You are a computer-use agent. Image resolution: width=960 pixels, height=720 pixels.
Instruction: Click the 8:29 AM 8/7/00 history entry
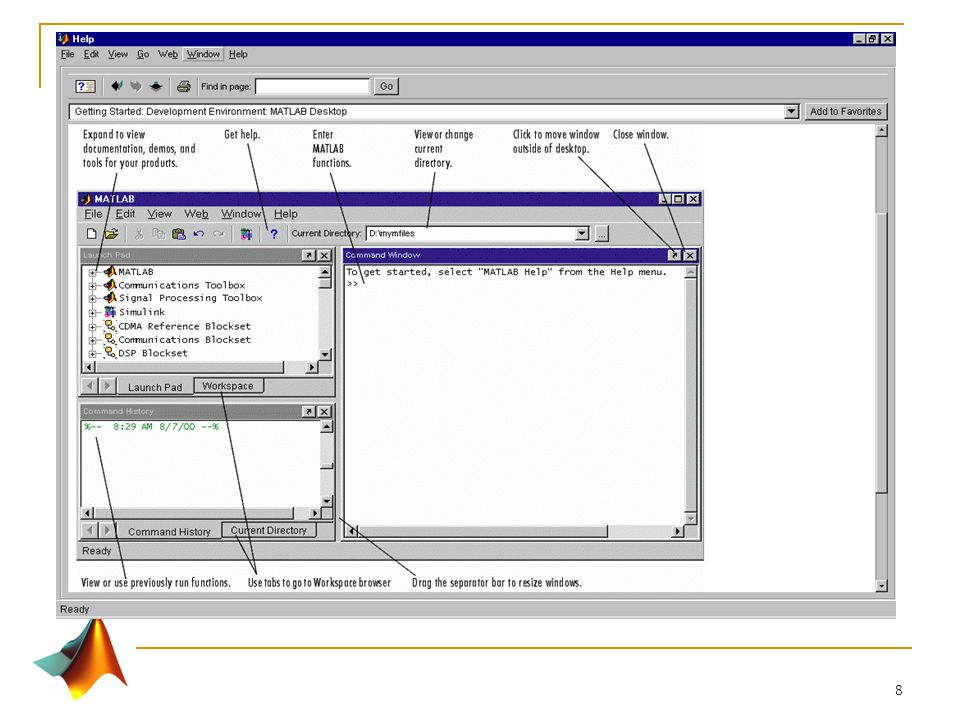(x=151, y=427)
